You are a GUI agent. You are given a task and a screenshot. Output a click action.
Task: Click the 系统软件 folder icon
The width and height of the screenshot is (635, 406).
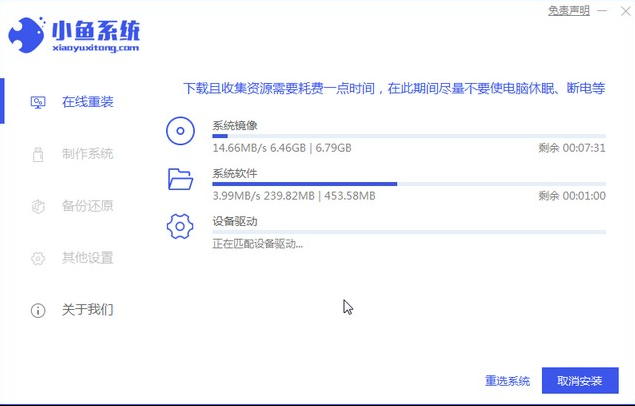click(180, 179)
